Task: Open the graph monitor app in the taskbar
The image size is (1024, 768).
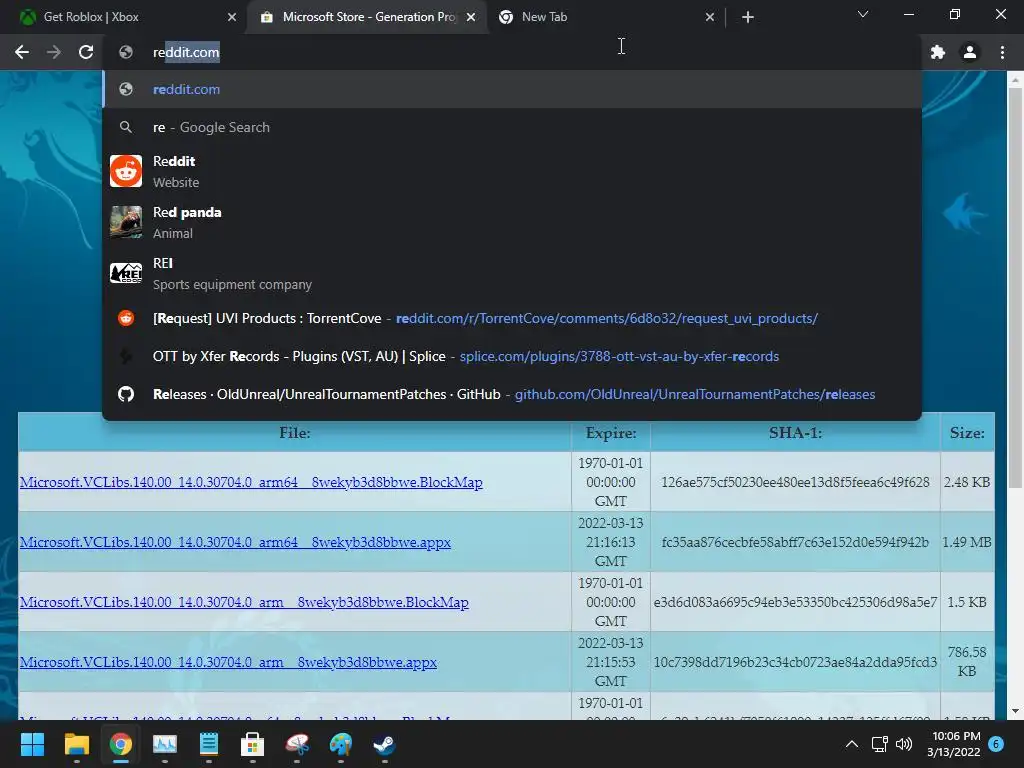Action: [165, 744]
